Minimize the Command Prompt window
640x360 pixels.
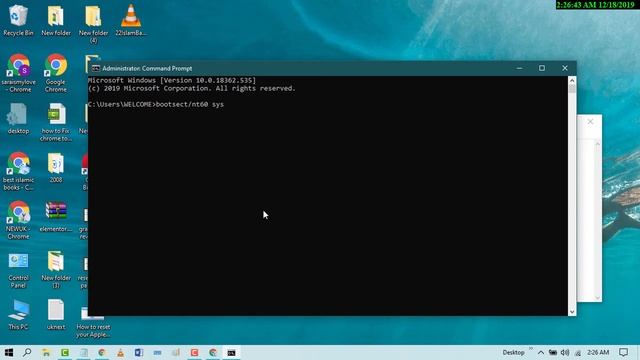pyautogui.click(x=519, y=68)
